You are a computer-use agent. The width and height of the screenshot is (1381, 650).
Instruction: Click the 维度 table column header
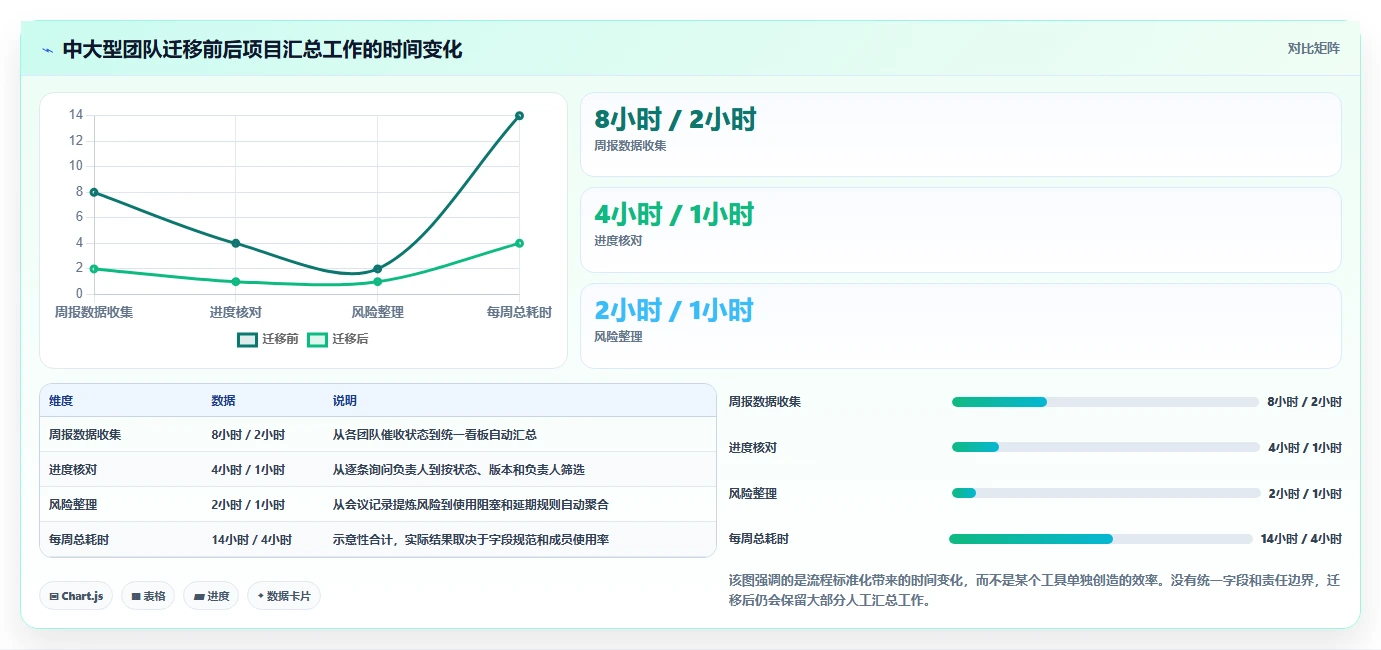click(61, 400)
